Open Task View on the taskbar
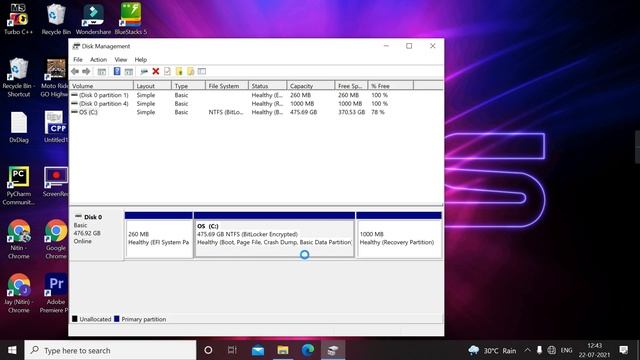 232,350
